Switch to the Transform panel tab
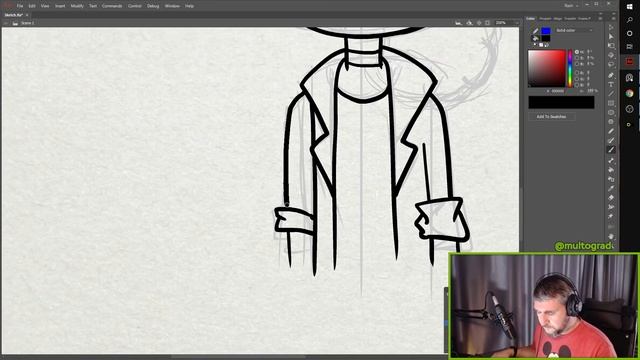Image resolution: width=640 pixels, height=360 pixels. 570,18
